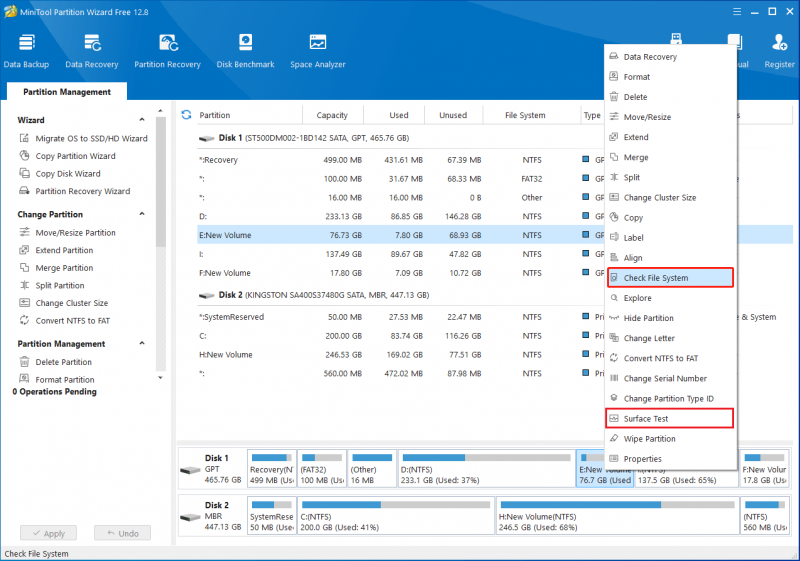800x561 pixels.
Task: Choose Surface Test from context menu
Action: (670, 419)
